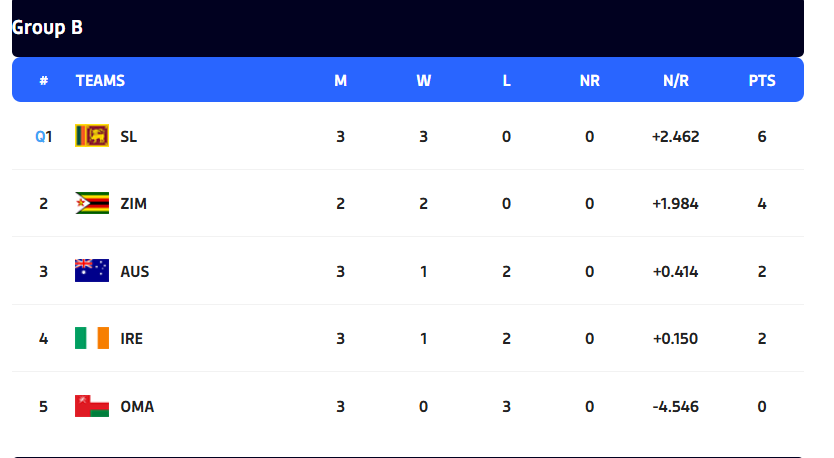Screen dimensions: 834x458
Task: Click the Group B heading
Action: 48,28
